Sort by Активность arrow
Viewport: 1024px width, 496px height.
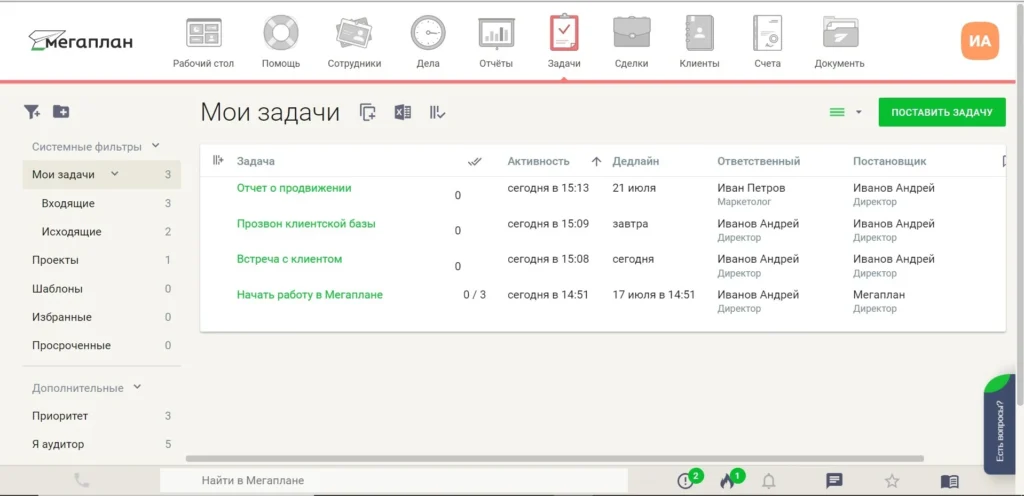coord(596,161)
